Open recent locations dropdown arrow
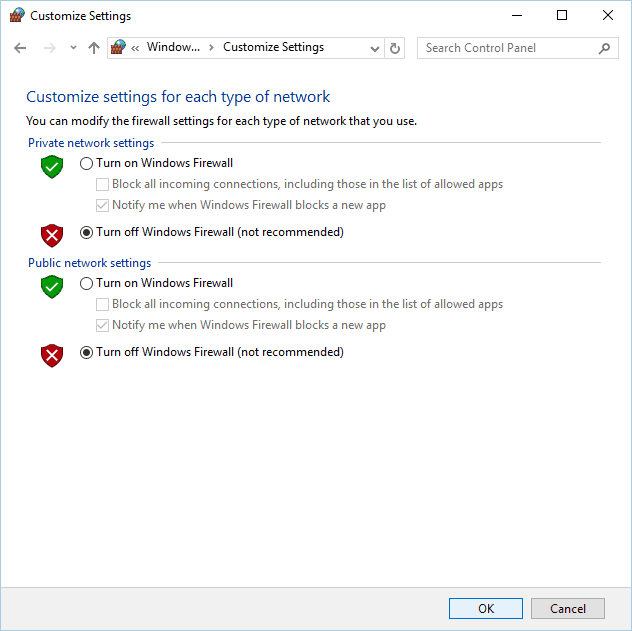Viewport: 632px width, 631px height. coord(73,48)
